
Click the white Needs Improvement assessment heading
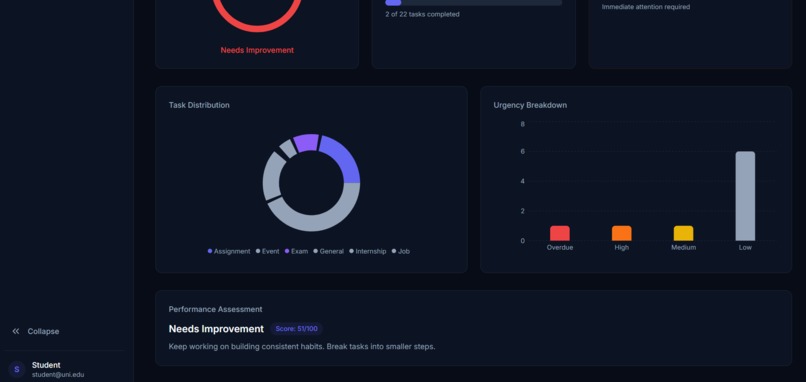216,329
